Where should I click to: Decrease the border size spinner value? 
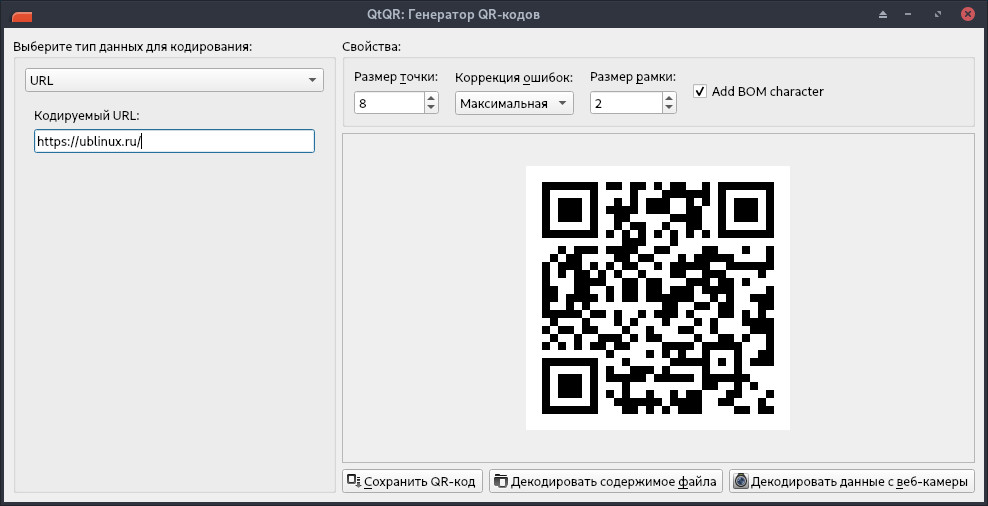click(669, 108)
